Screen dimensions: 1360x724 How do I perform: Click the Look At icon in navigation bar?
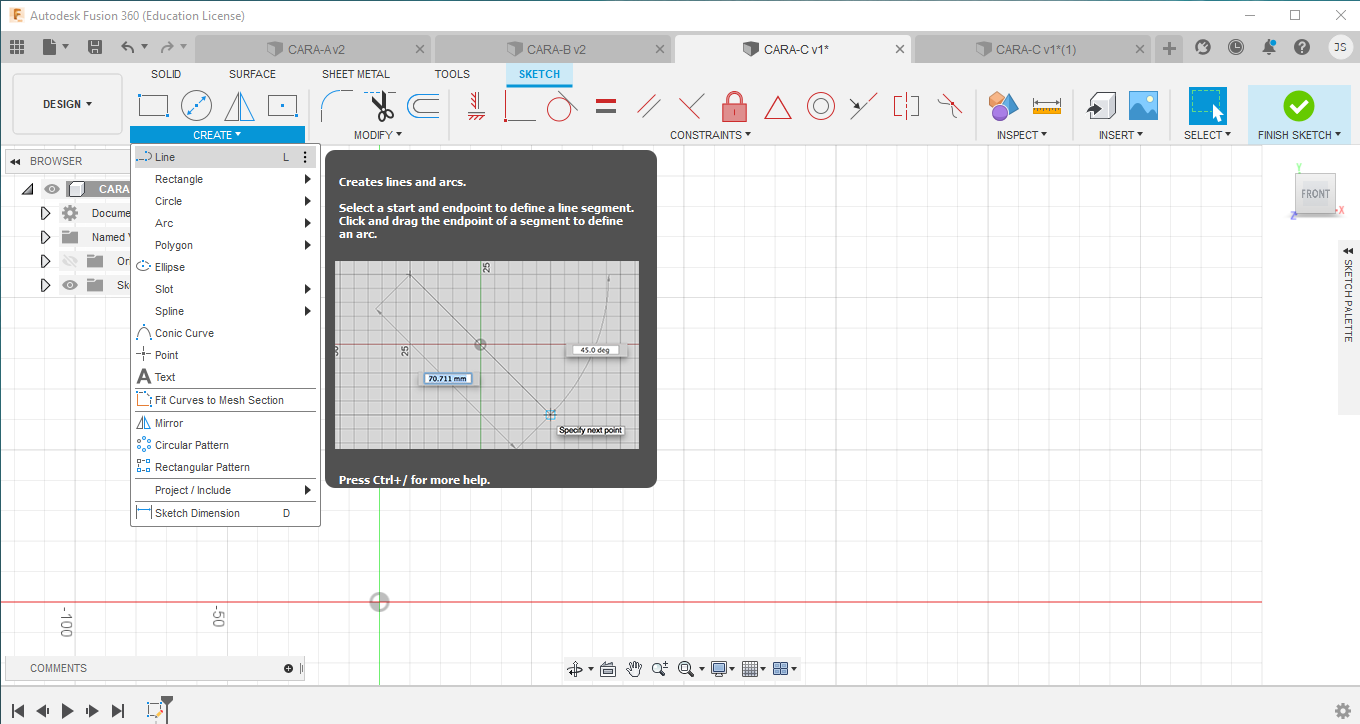(x=607, y=669)
